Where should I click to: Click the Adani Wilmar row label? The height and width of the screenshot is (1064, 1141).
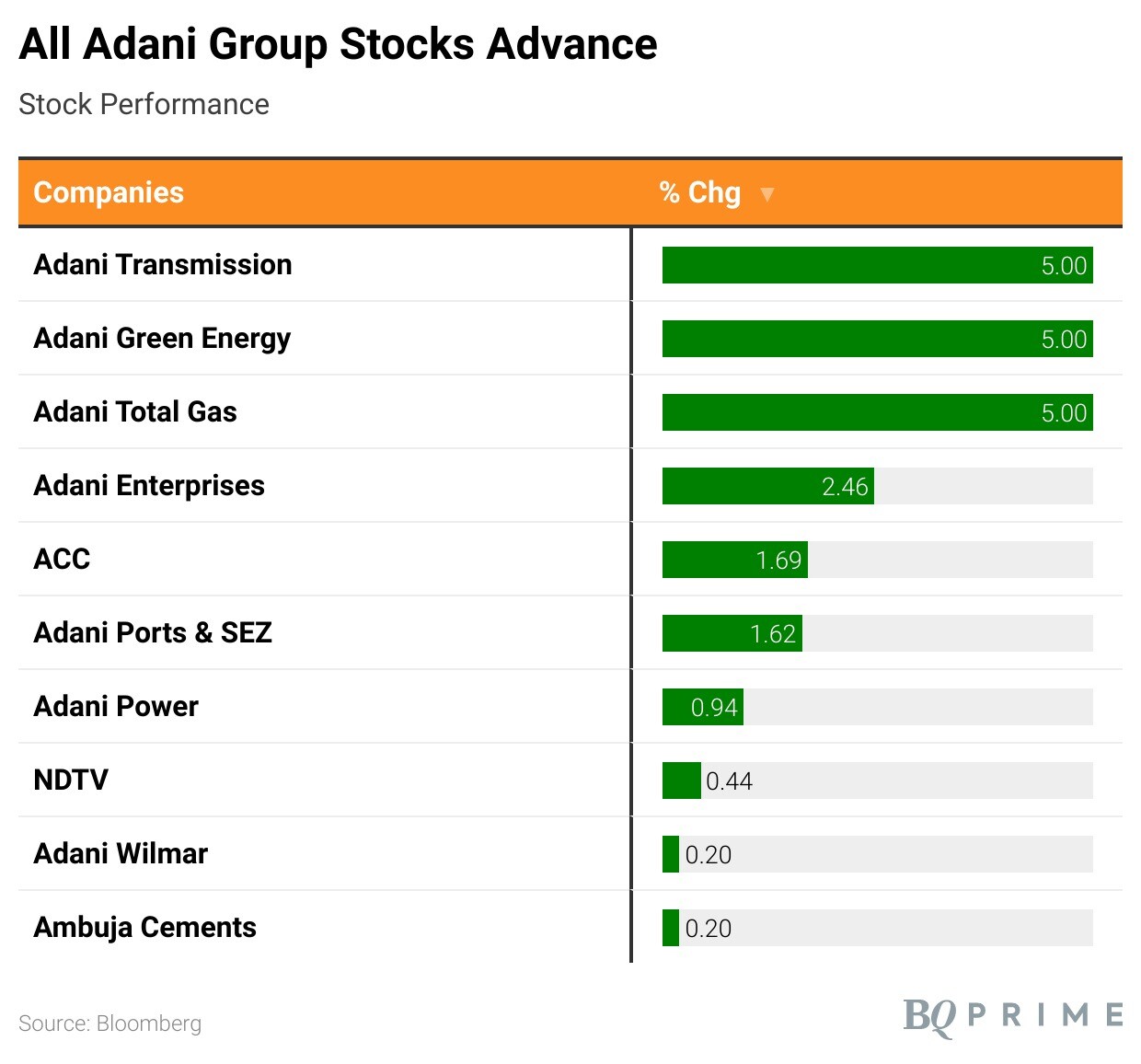click(121, 854)
